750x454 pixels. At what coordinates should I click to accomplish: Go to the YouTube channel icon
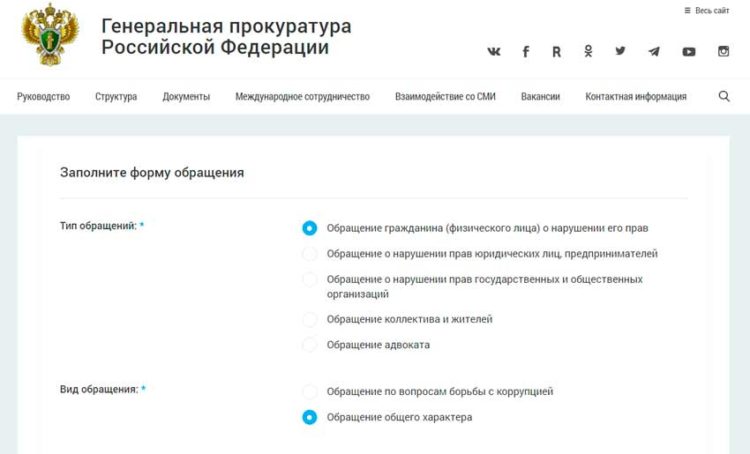(689, 51)
